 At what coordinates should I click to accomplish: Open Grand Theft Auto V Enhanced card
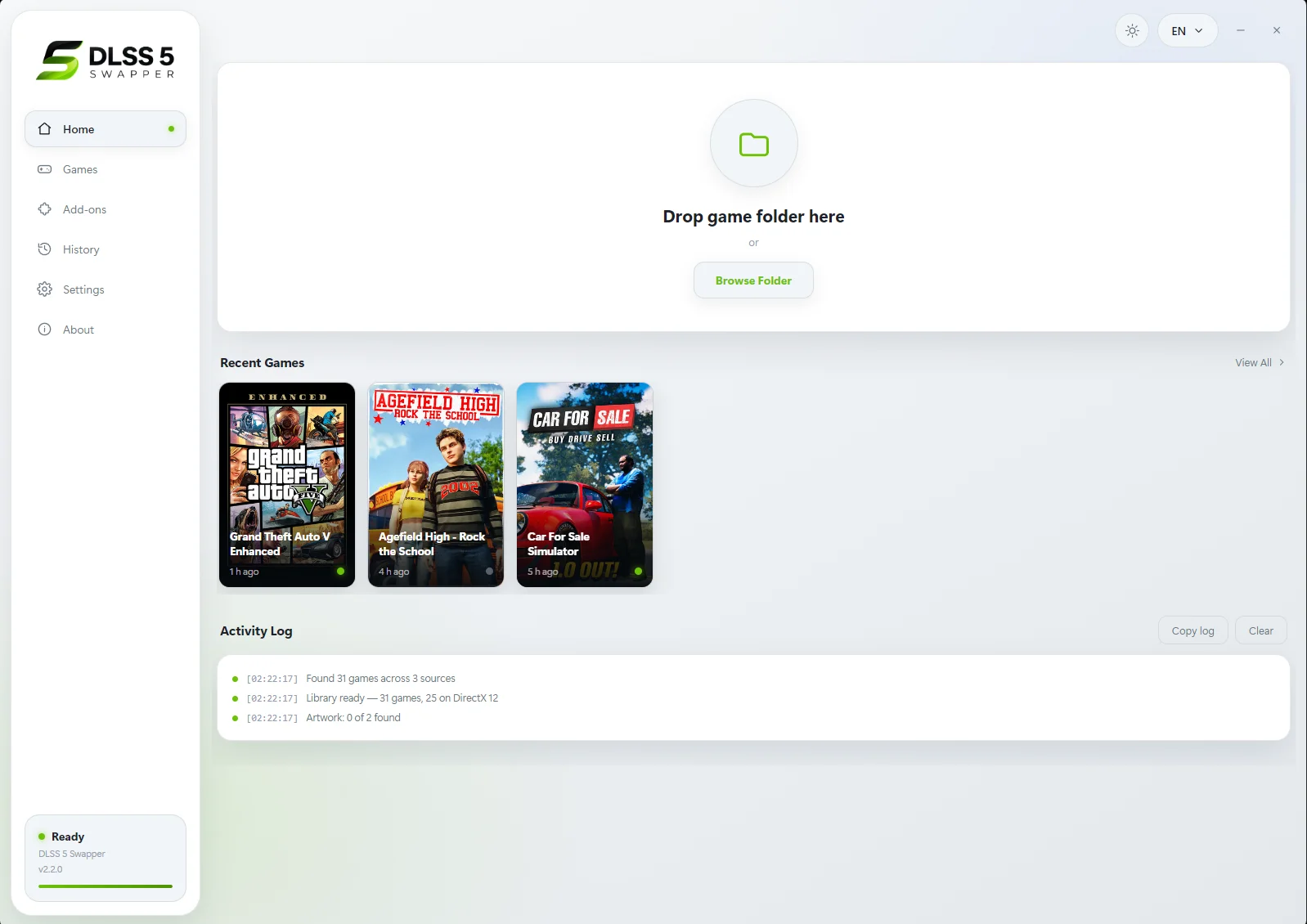(287, 485)
